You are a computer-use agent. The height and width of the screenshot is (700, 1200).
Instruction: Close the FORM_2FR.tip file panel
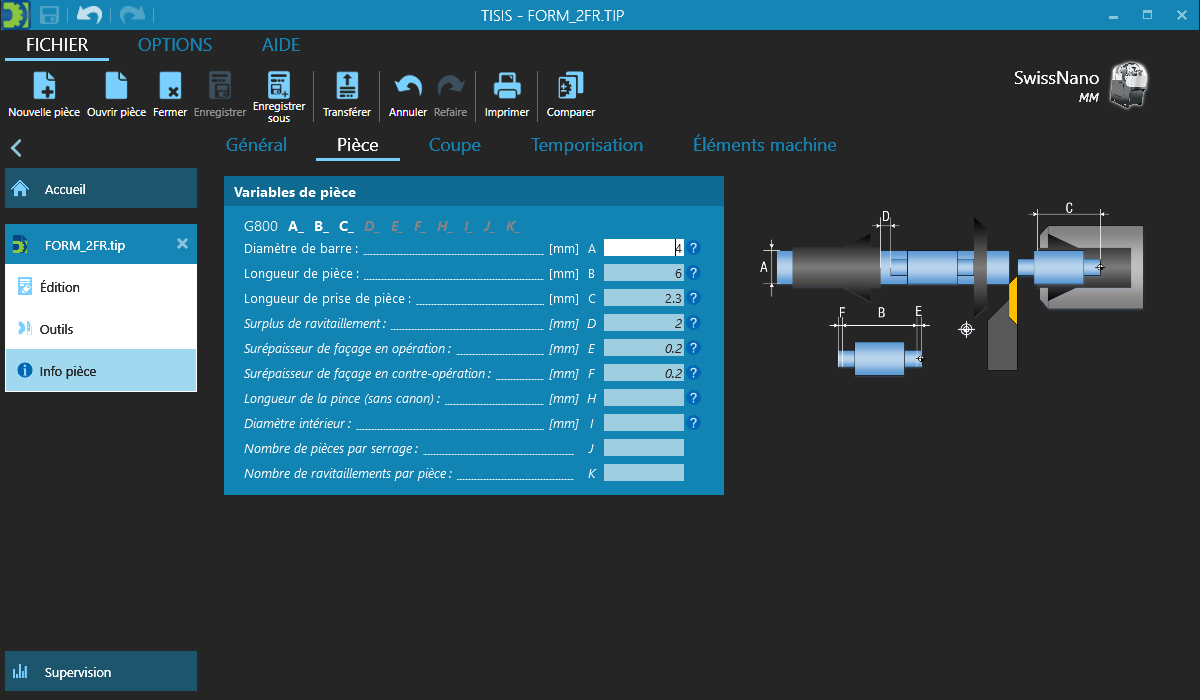182,244
